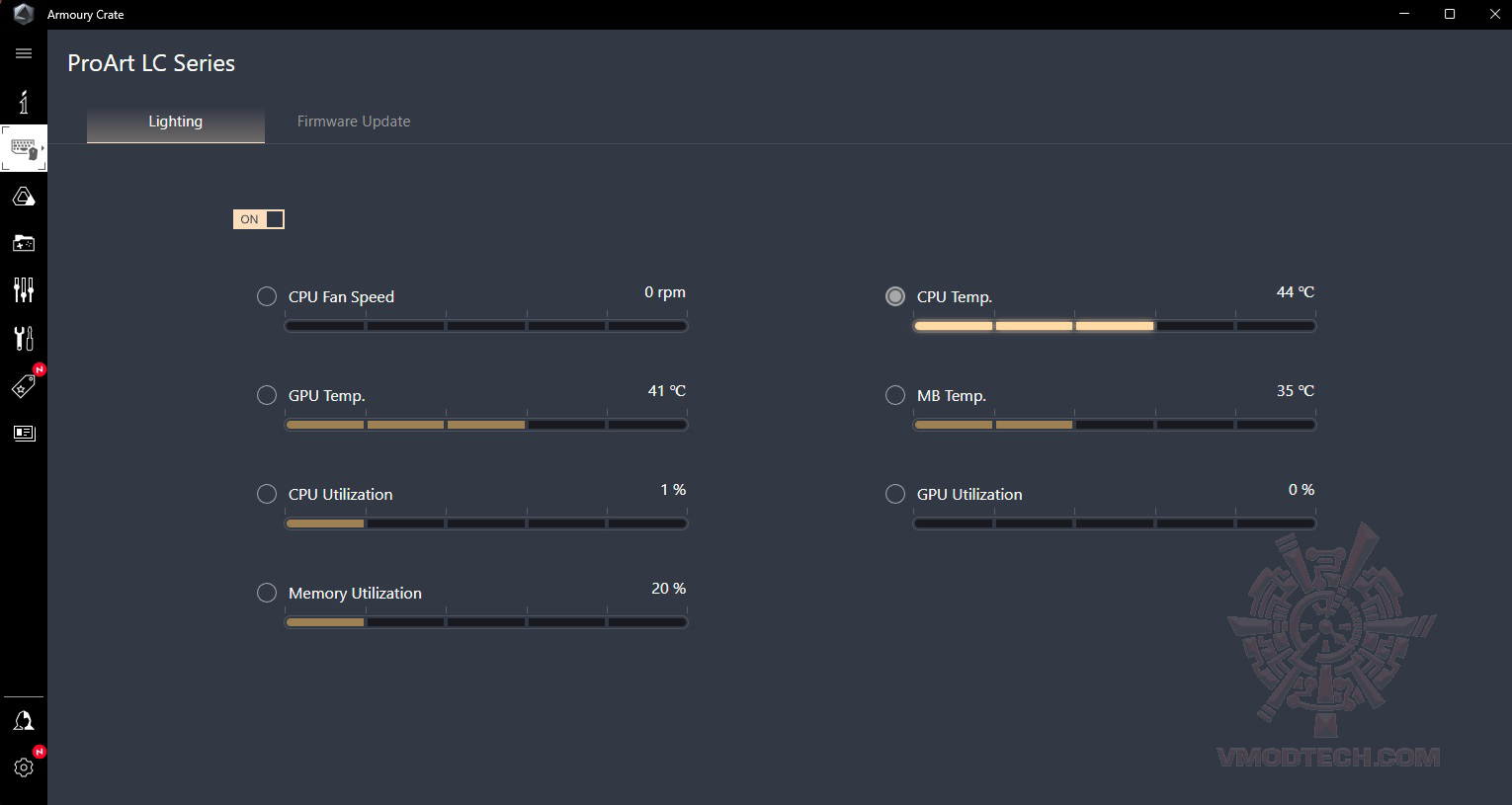Select the CPU Fan Speed radio option

pyautogui.click(x=267, y=296)
